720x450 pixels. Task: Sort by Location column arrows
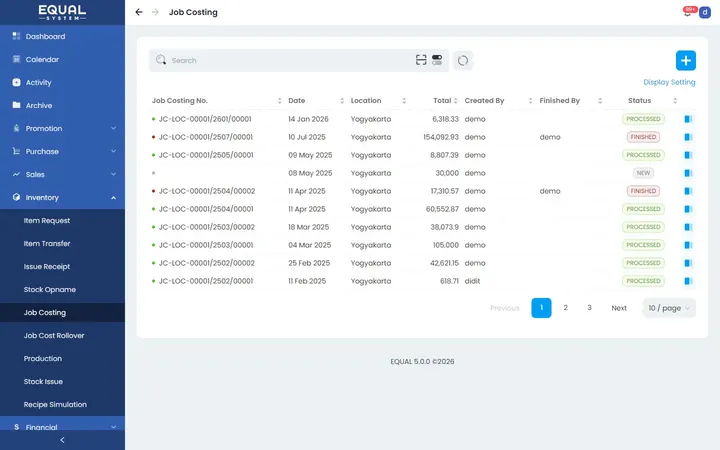(404, 101)
